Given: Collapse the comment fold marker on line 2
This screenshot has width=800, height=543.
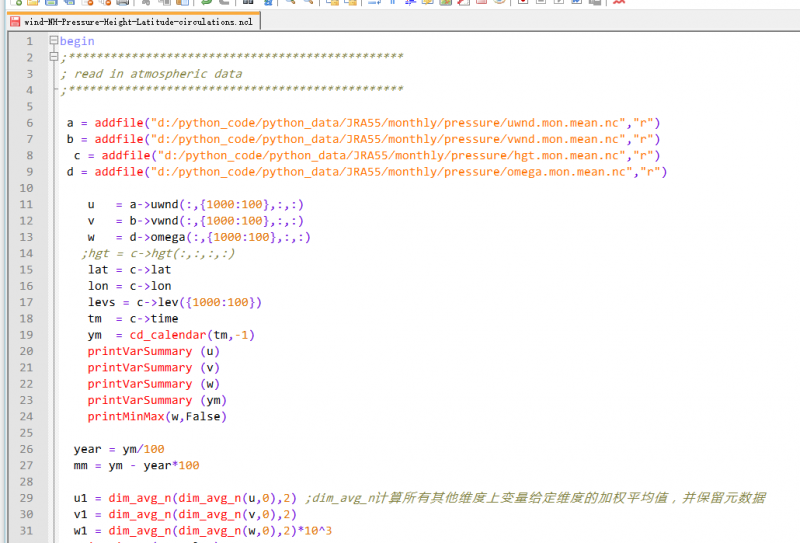Looking at the screenshot, I should (54, 57).
